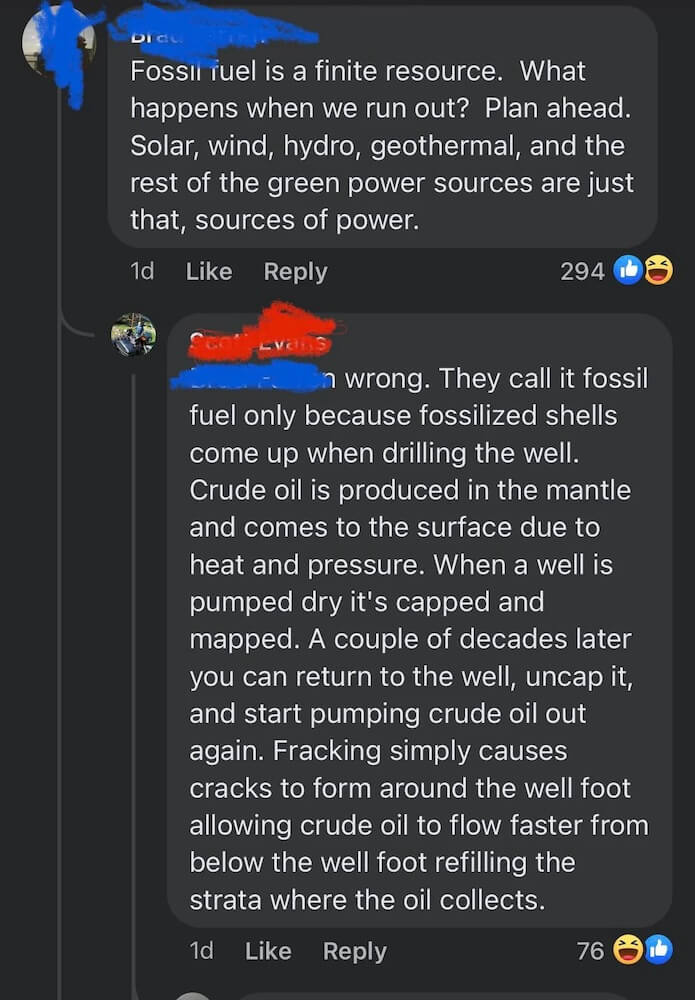Screen dimensions: 695x1000
Task: Reply to the crude oil comment
Action: click(x=354, y=950)
